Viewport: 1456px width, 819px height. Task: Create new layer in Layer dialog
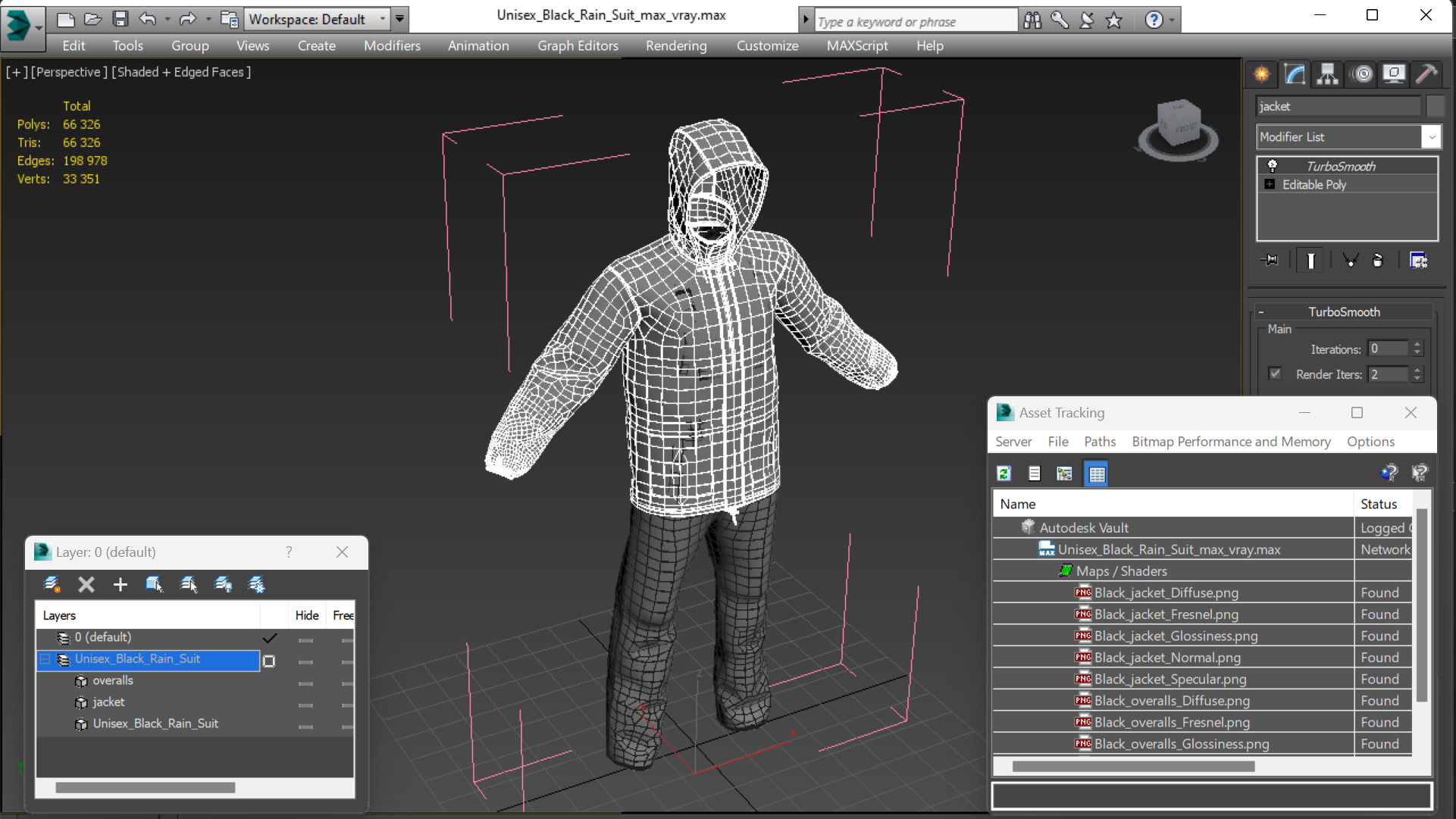(x=52, y=584)
